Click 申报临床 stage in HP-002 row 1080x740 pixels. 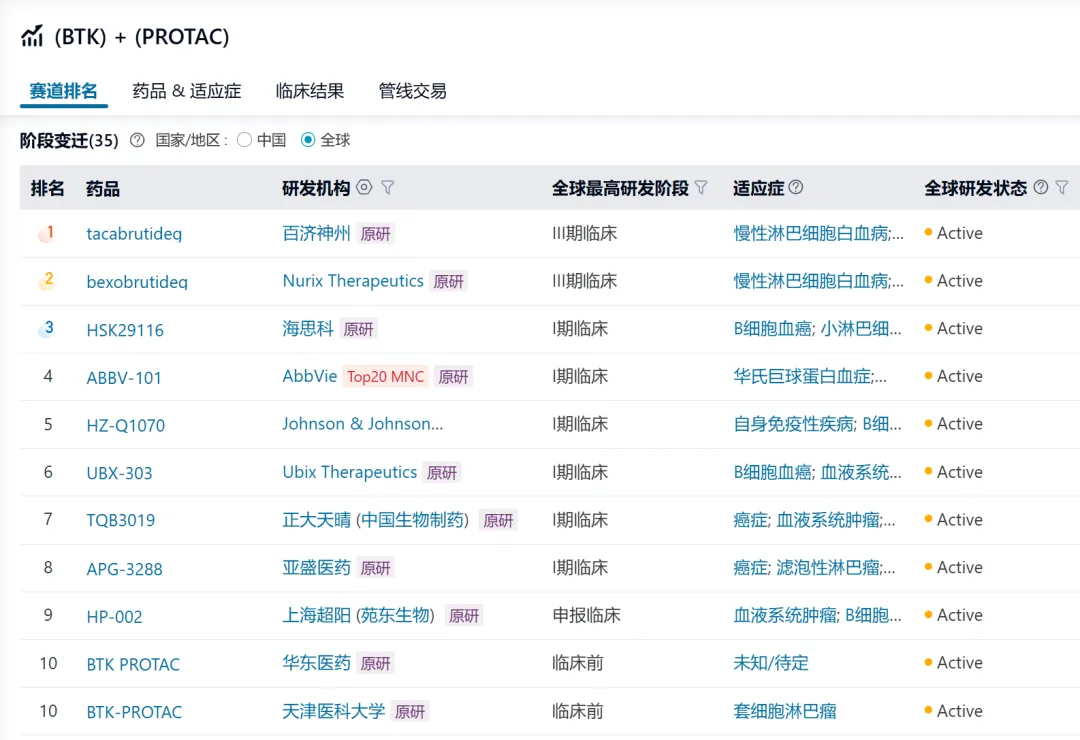point(587,615)
